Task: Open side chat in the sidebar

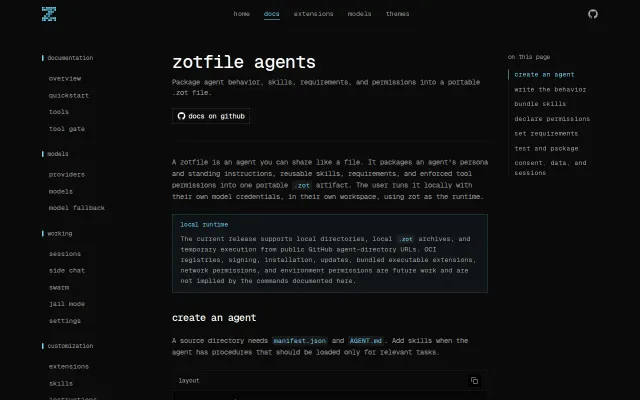Action: 67,271
